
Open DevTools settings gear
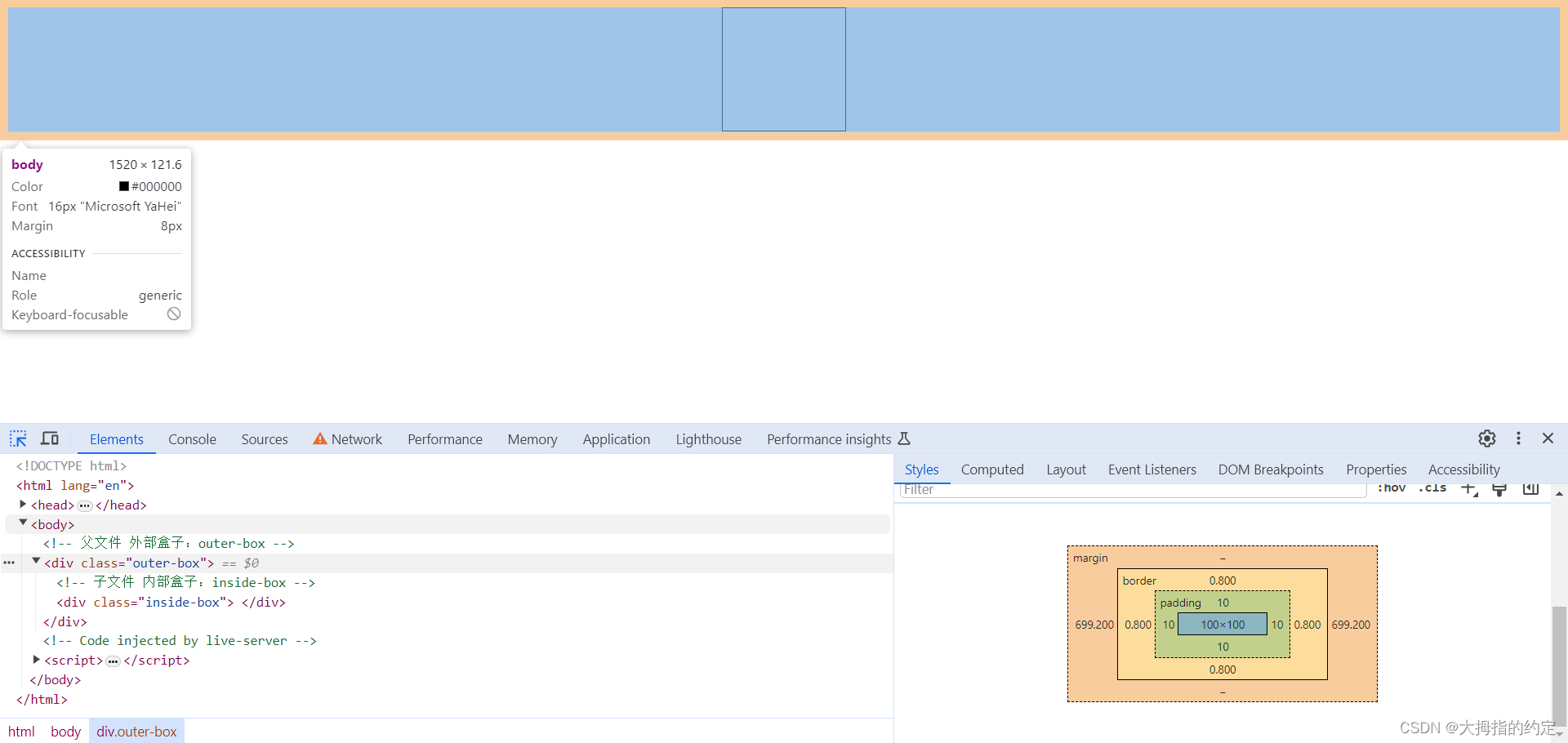click(x=1487, y=438)
